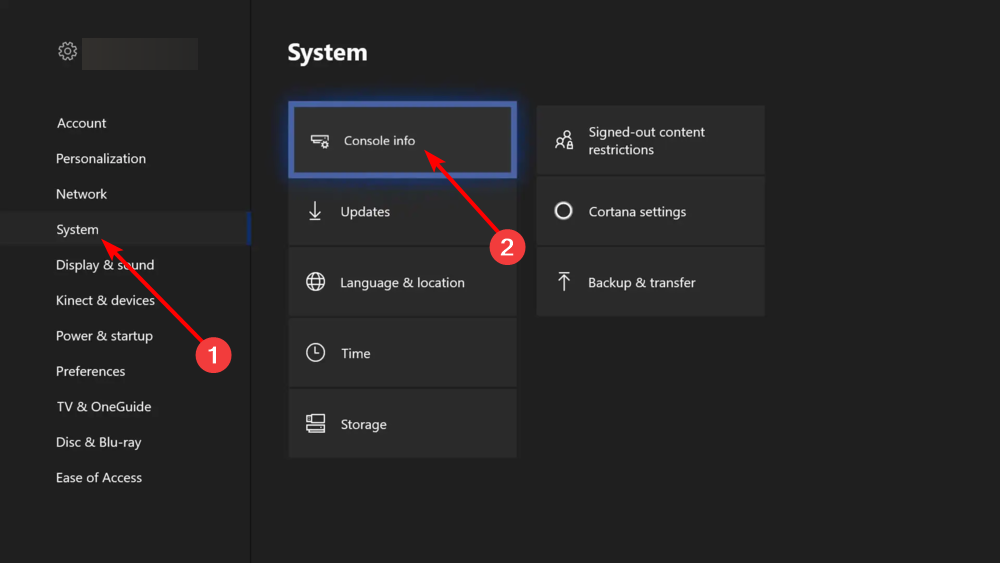Click the Console info icon
Image resolution: width=1000 pixels, height=563 pixels.
pos(320,141)
